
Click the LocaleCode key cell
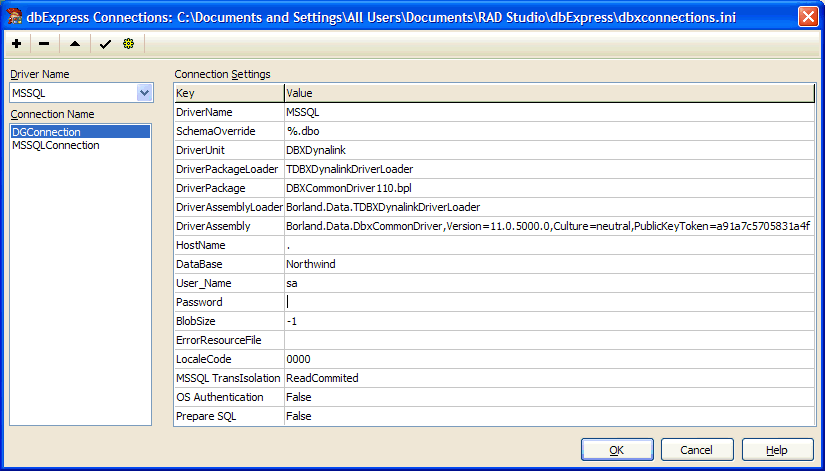tap(229, 359)
